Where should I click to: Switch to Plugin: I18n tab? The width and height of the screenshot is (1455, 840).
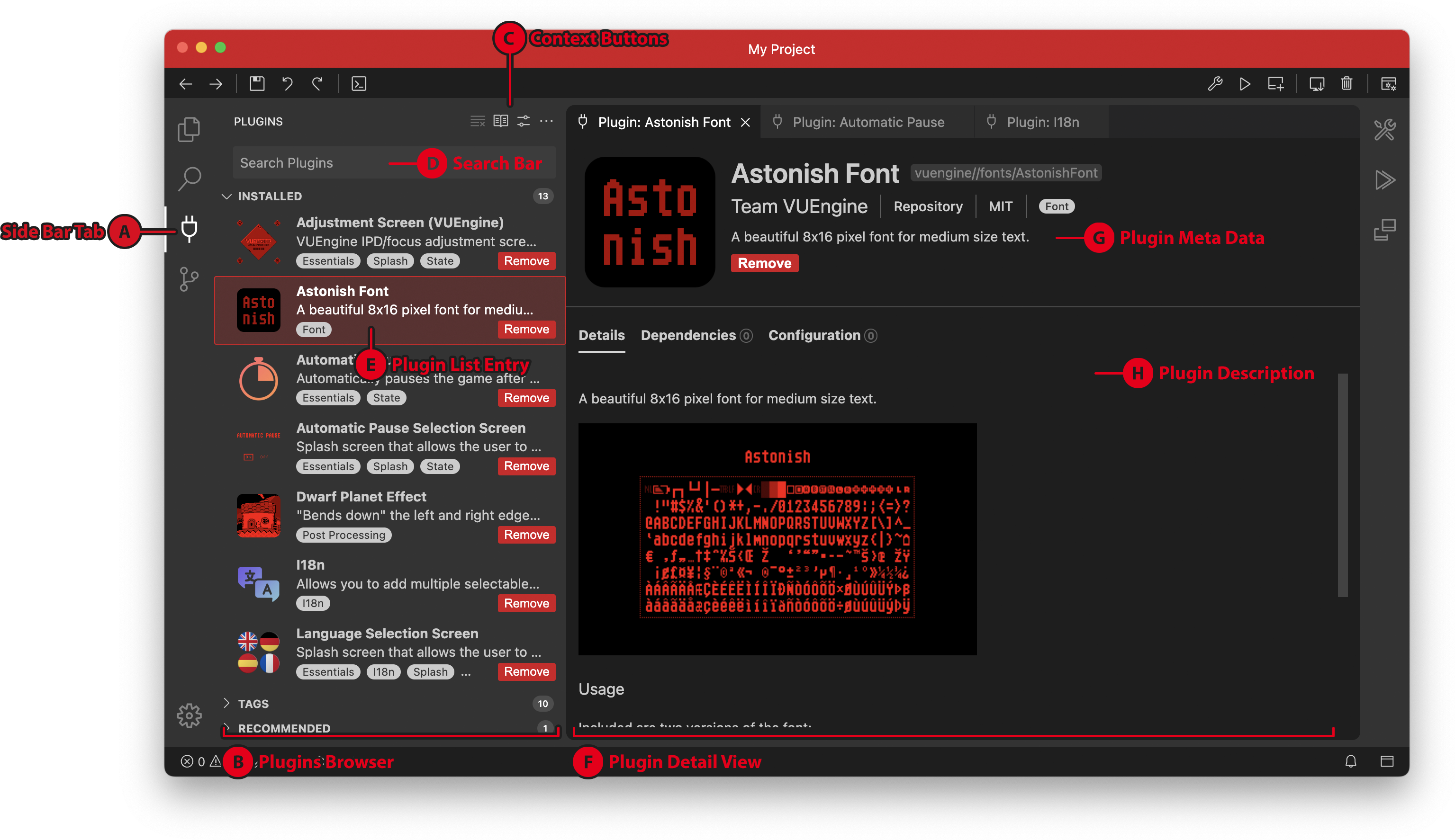1041,122
